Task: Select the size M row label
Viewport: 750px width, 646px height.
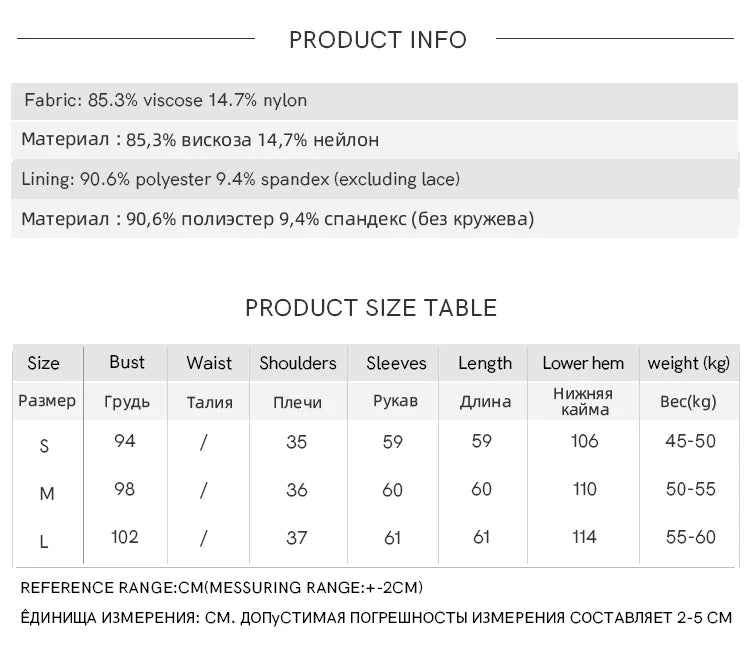Action: (46, 493)
